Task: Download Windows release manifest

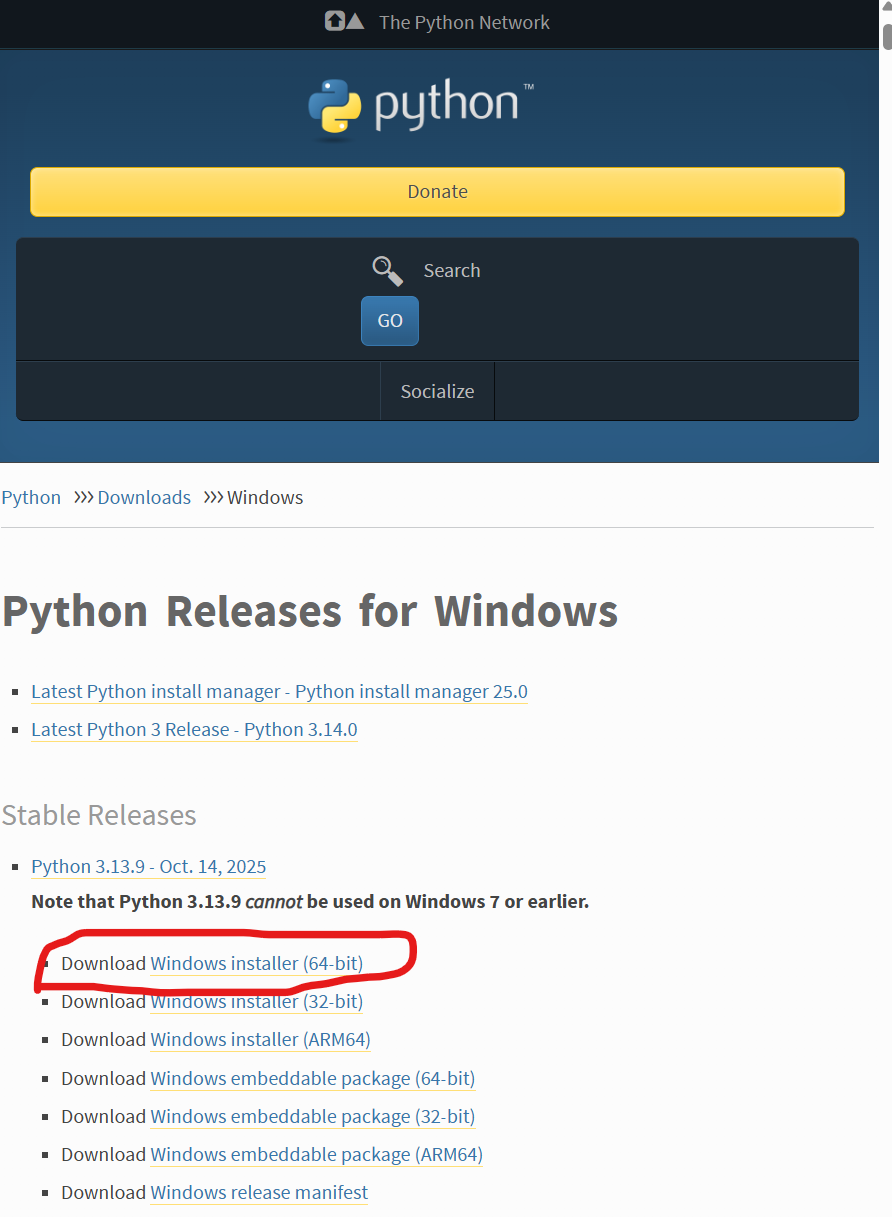Action: [x=259, y=1193]
